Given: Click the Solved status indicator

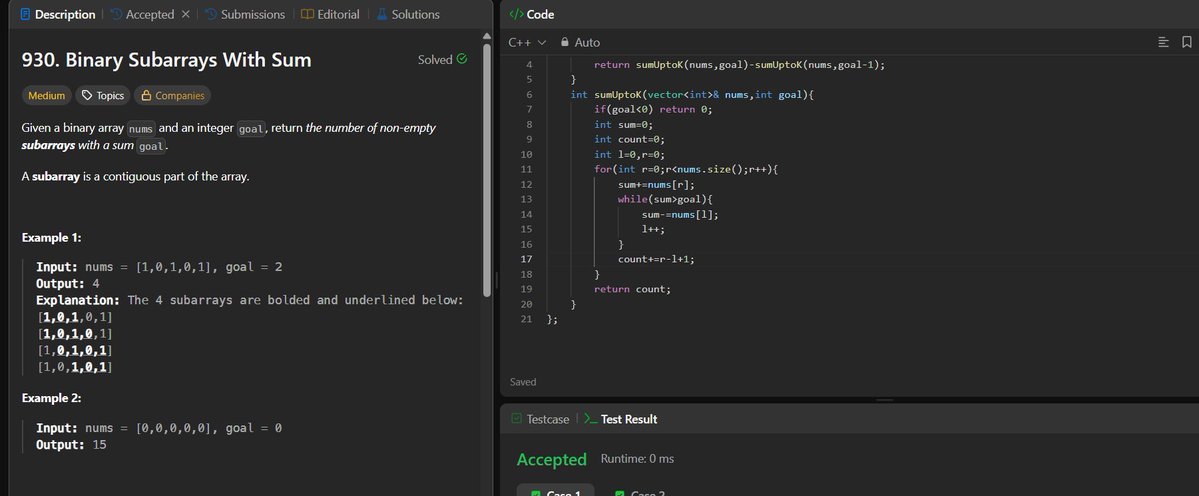Looking at the screenshot, I should point(442,60).
